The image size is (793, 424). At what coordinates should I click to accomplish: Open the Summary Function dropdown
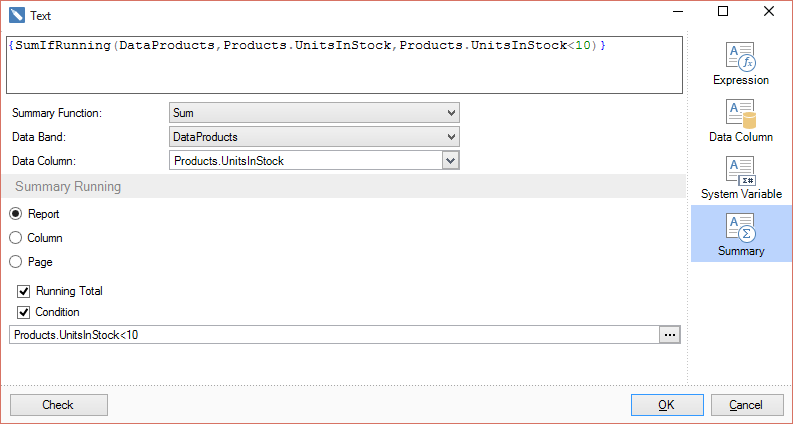coord(314,113)
